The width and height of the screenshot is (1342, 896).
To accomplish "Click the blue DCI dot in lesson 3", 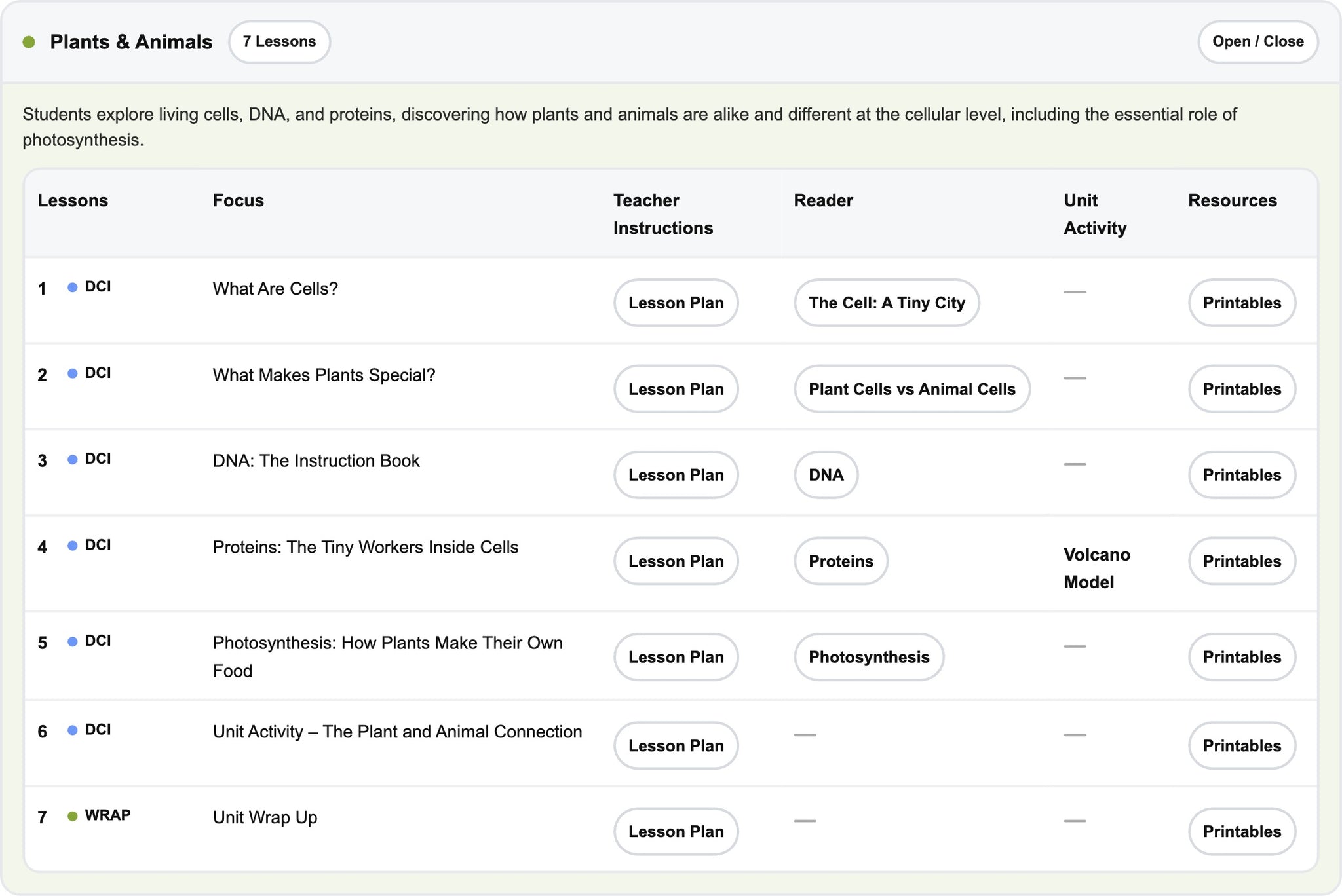I will (73, 460).
